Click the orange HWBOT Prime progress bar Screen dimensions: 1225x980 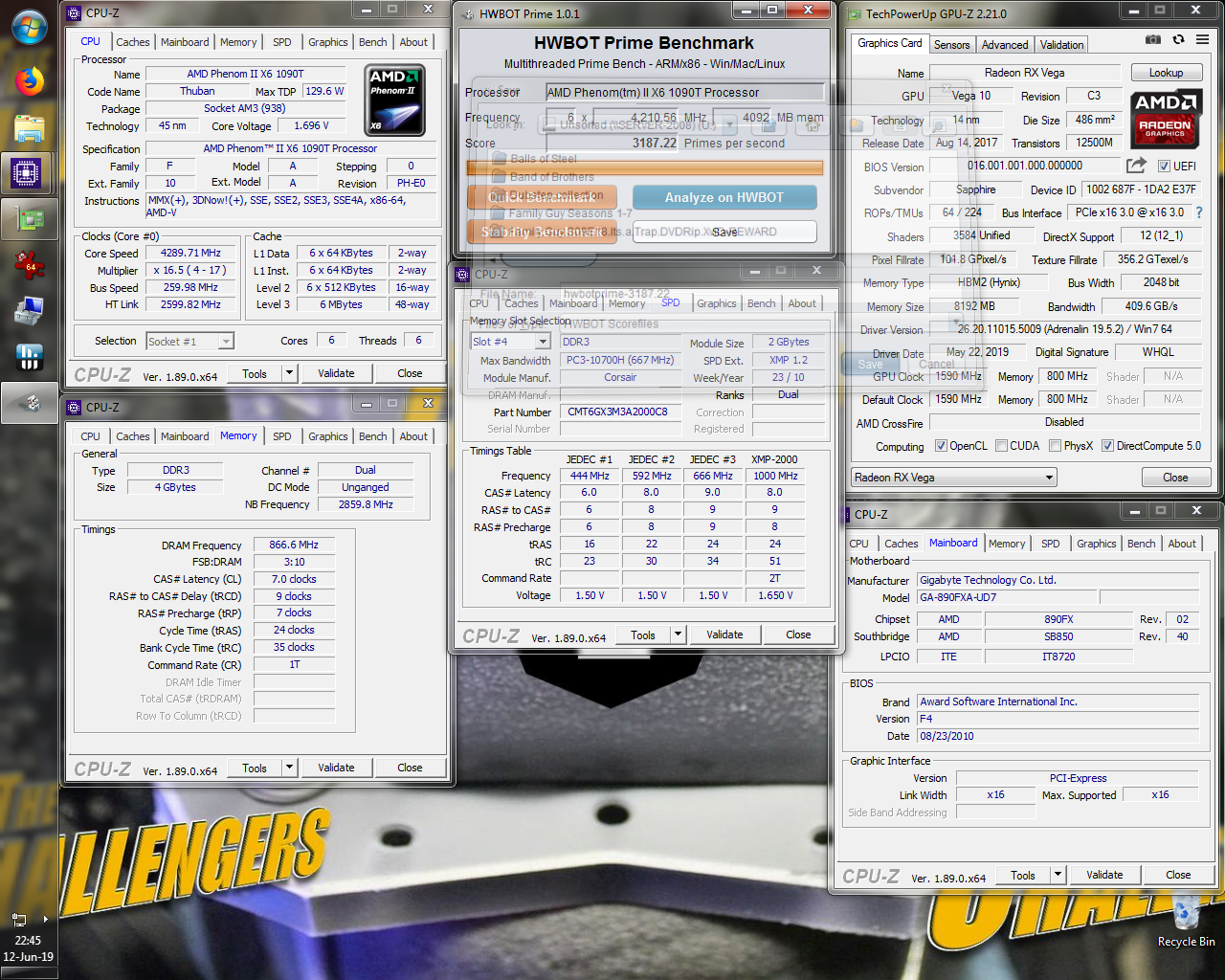[645, 167]
